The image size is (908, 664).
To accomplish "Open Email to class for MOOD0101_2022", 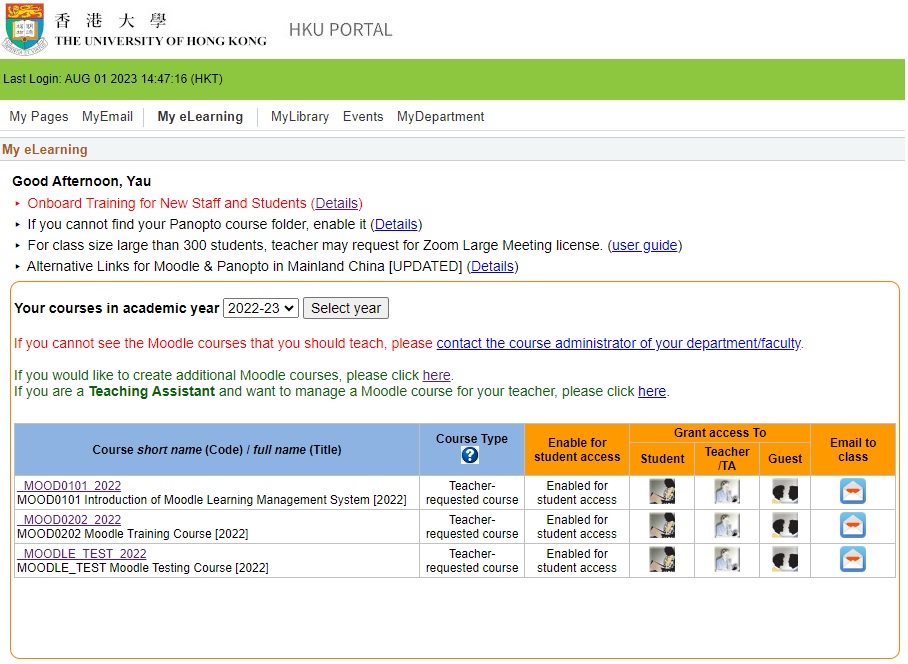I will pyautogui.click(x=853, y=491).
